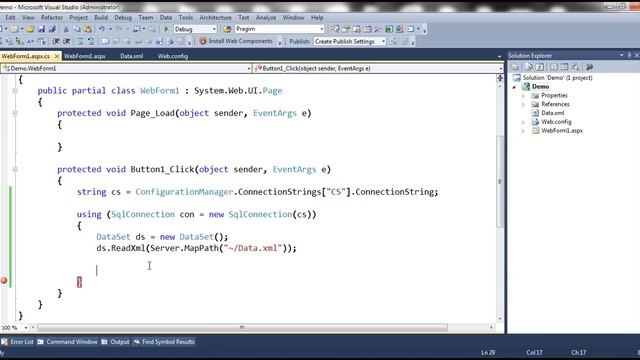
Task: Click the editor split bar handle
Action: (x=500, y=78)
